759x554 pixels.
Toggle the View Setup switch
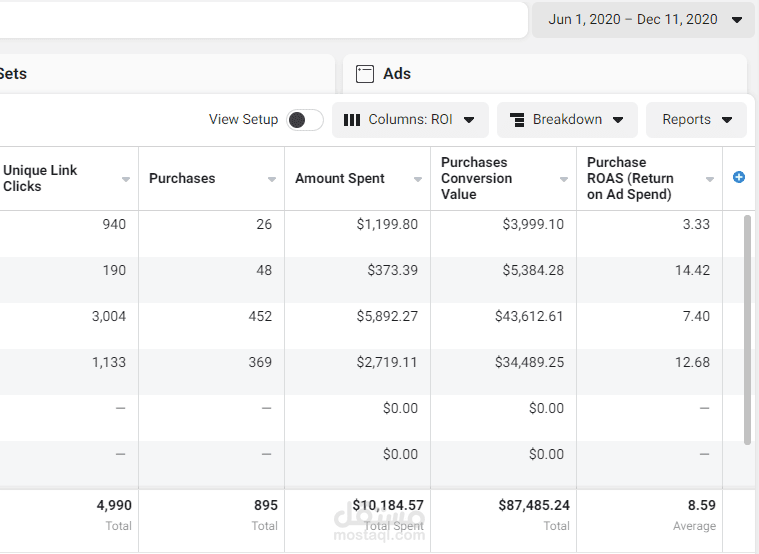tap(304, 120)
